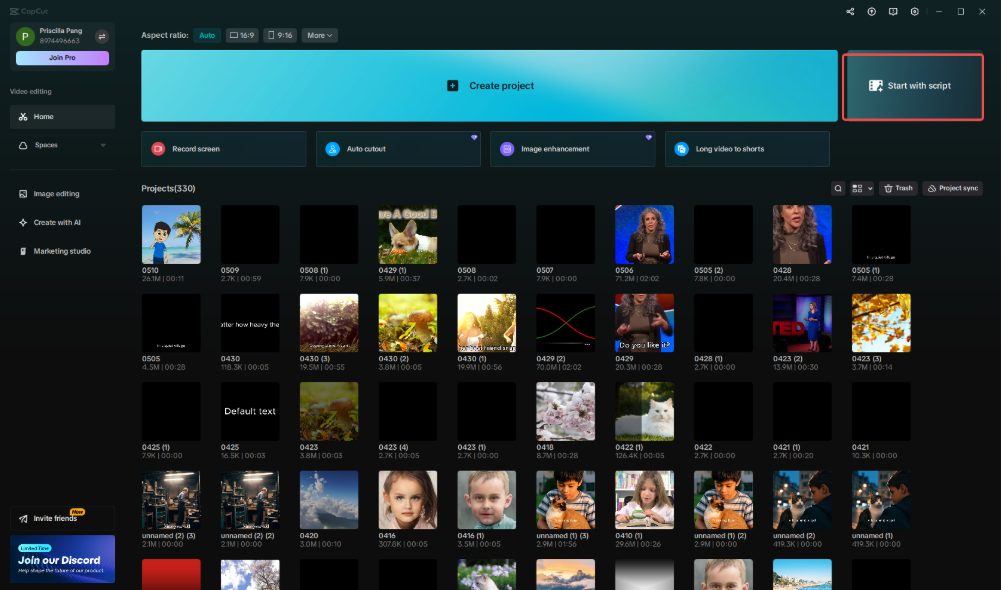Open the Auto cutout tool
The height and width of the screenshot is (590, 1001).
pyautogui.click(x=398, y=147)
